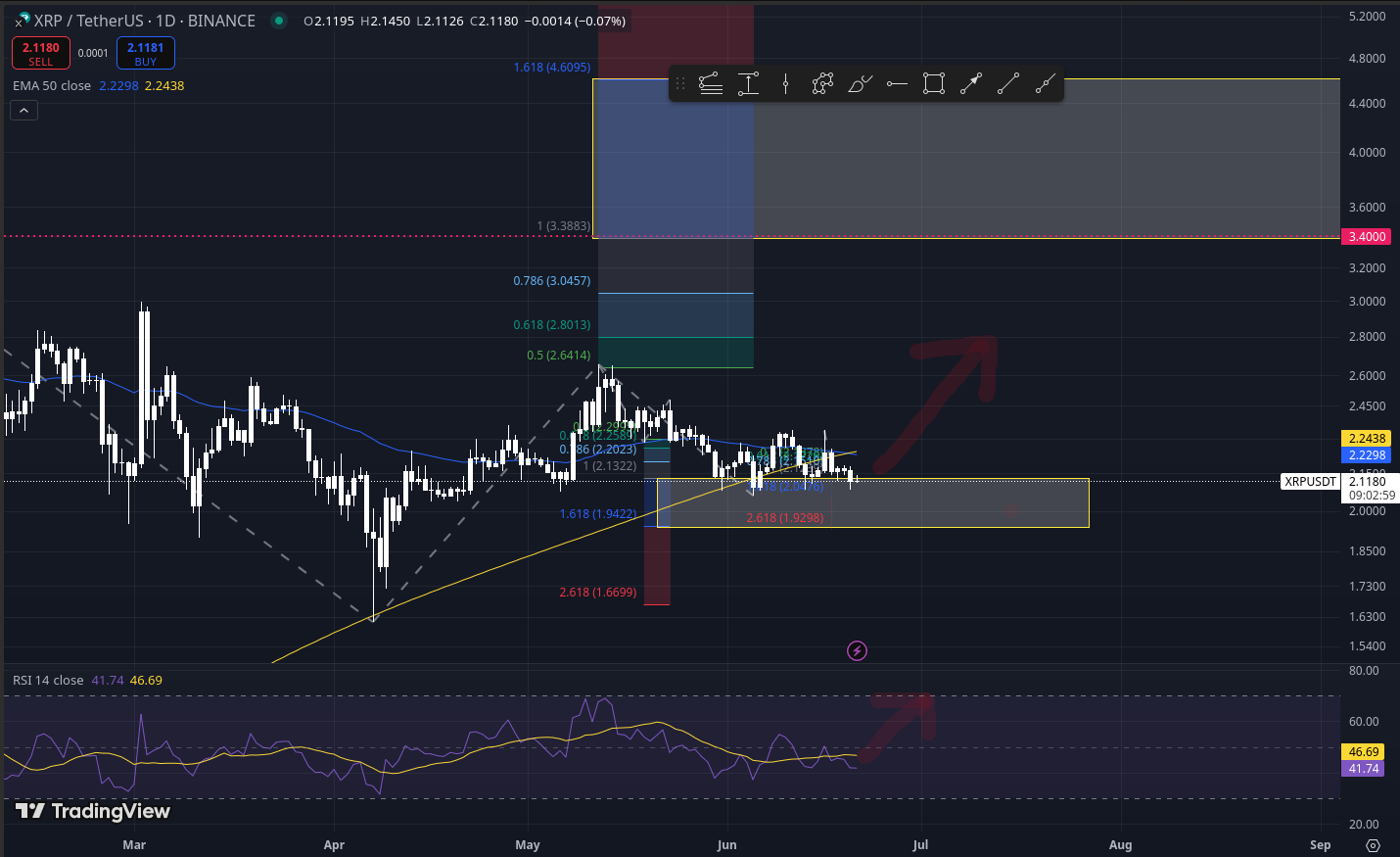Click the 0.786 (3.0457) Fib level label

point(552,280)
